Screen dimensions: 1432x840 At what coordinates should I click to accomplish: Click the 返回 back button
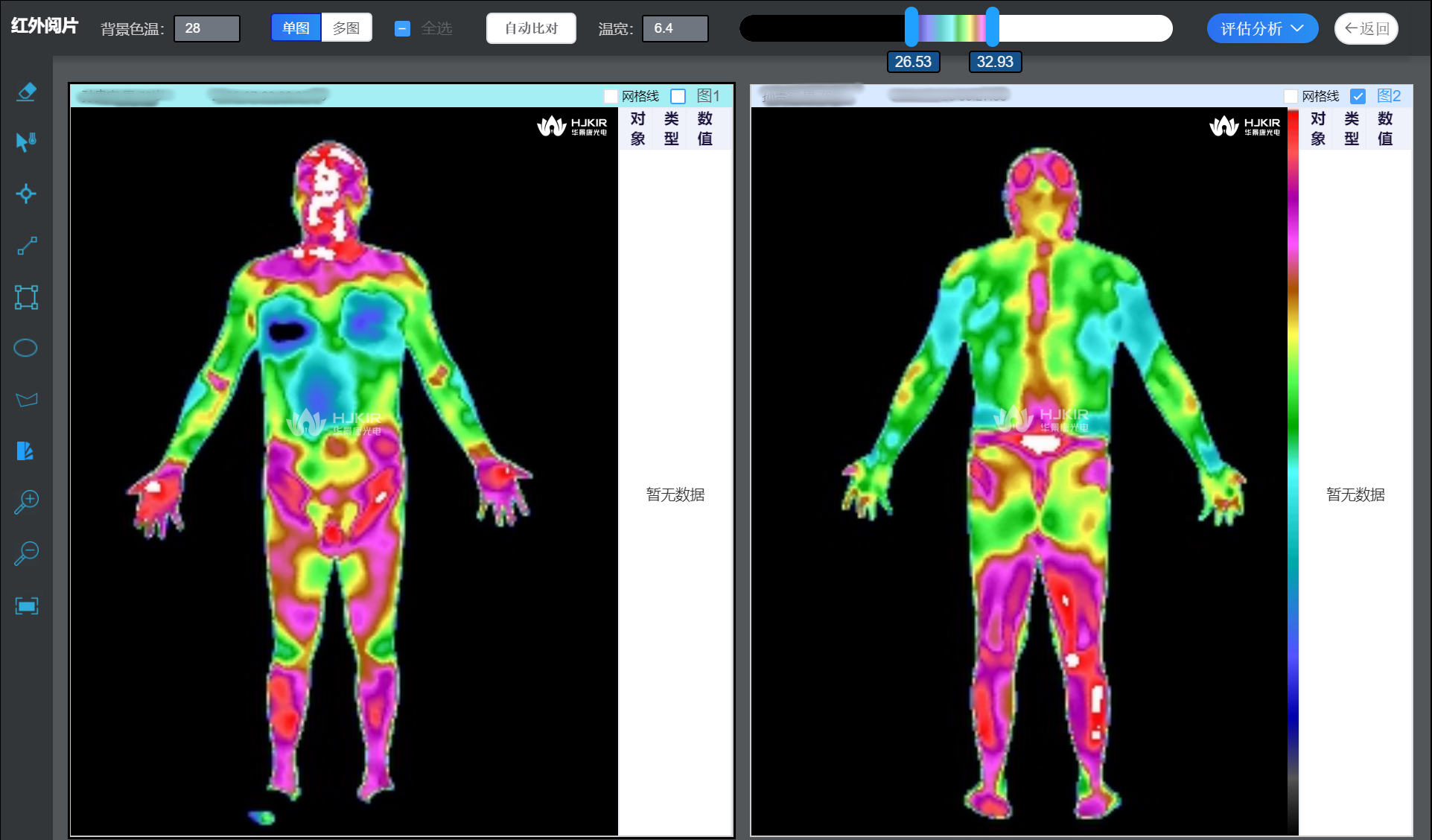[x=1366, y=28]
